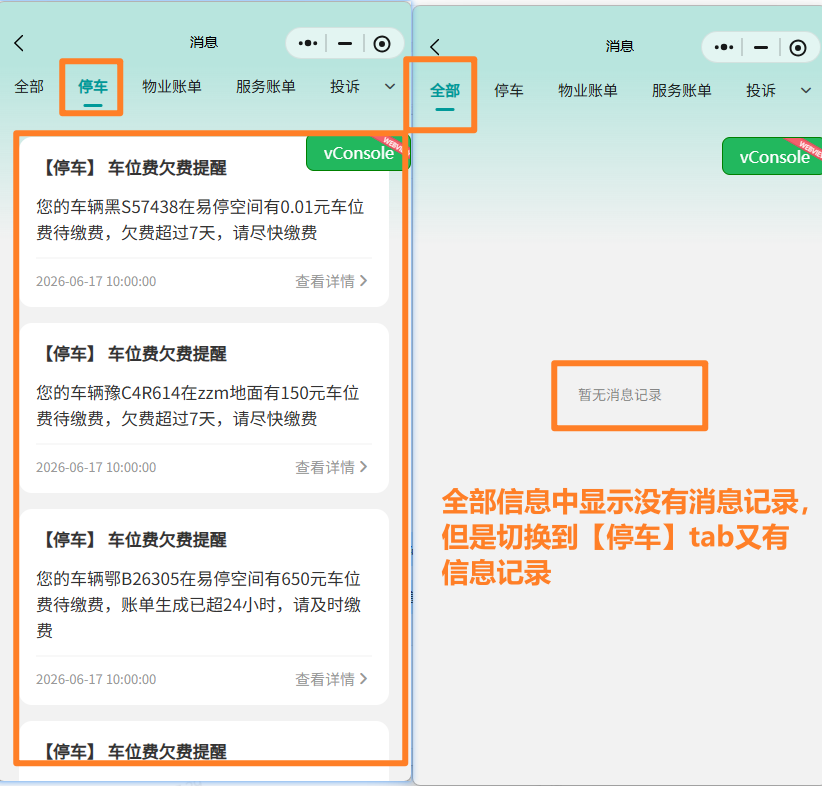Viewport: 822px width, 786px height.
Task: Open vConsole button in left window
Action: click(358, 153)
